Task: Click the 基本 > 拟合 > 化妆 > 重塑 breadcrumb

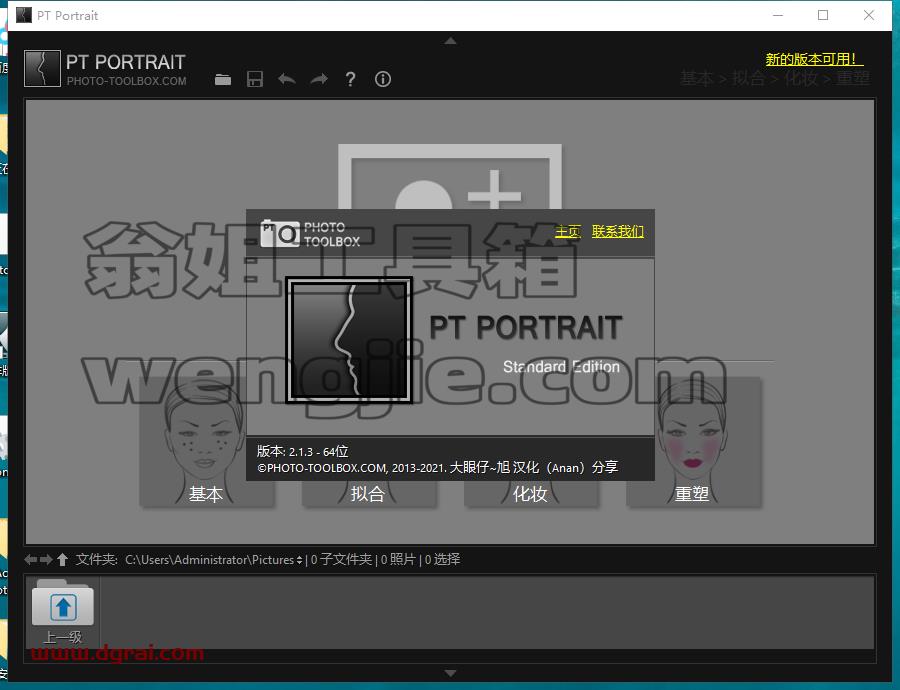Action: 775,78
